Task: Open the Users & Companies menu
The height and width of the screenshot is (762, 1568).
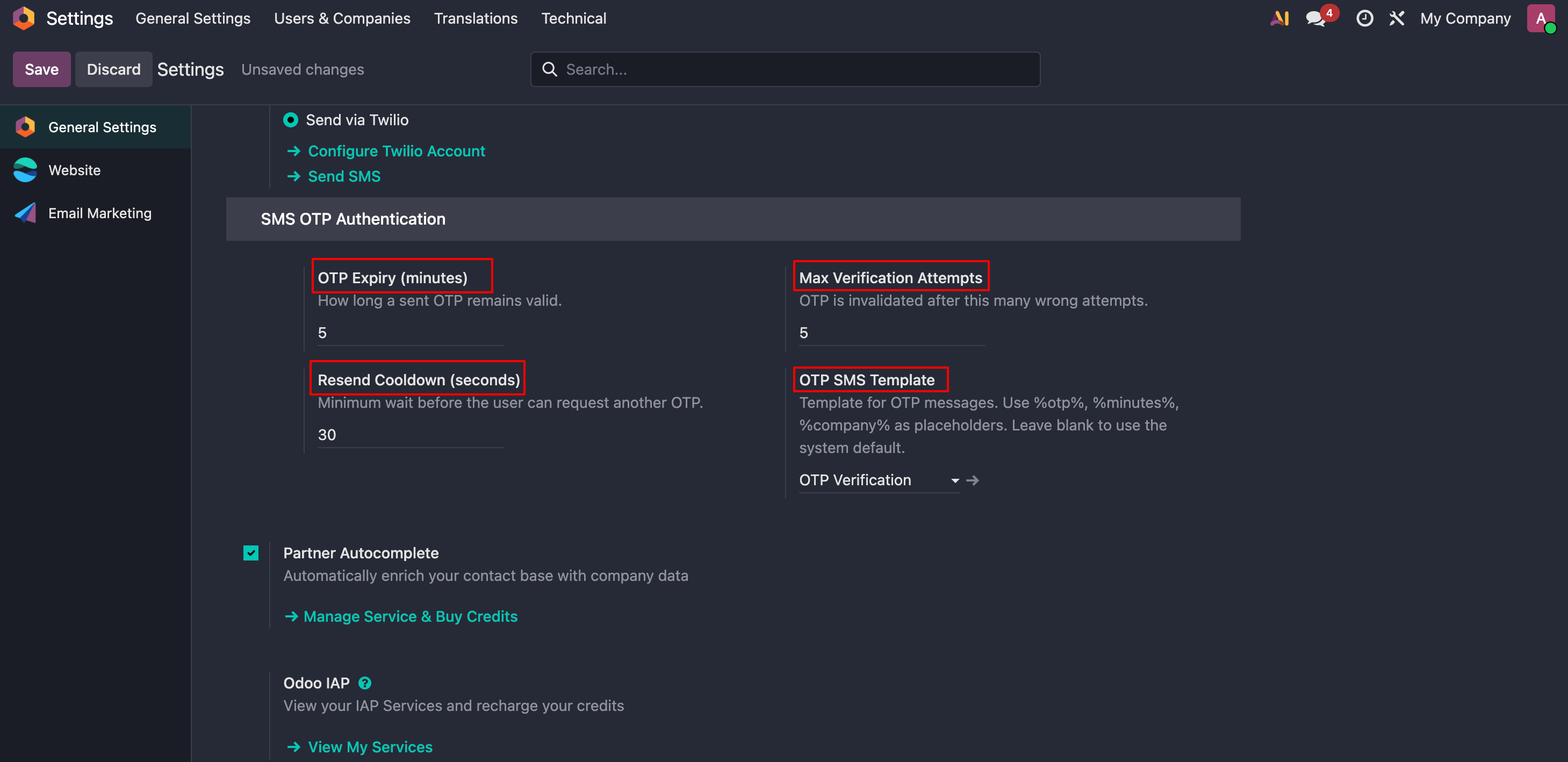Action: [x=342, y=18]
